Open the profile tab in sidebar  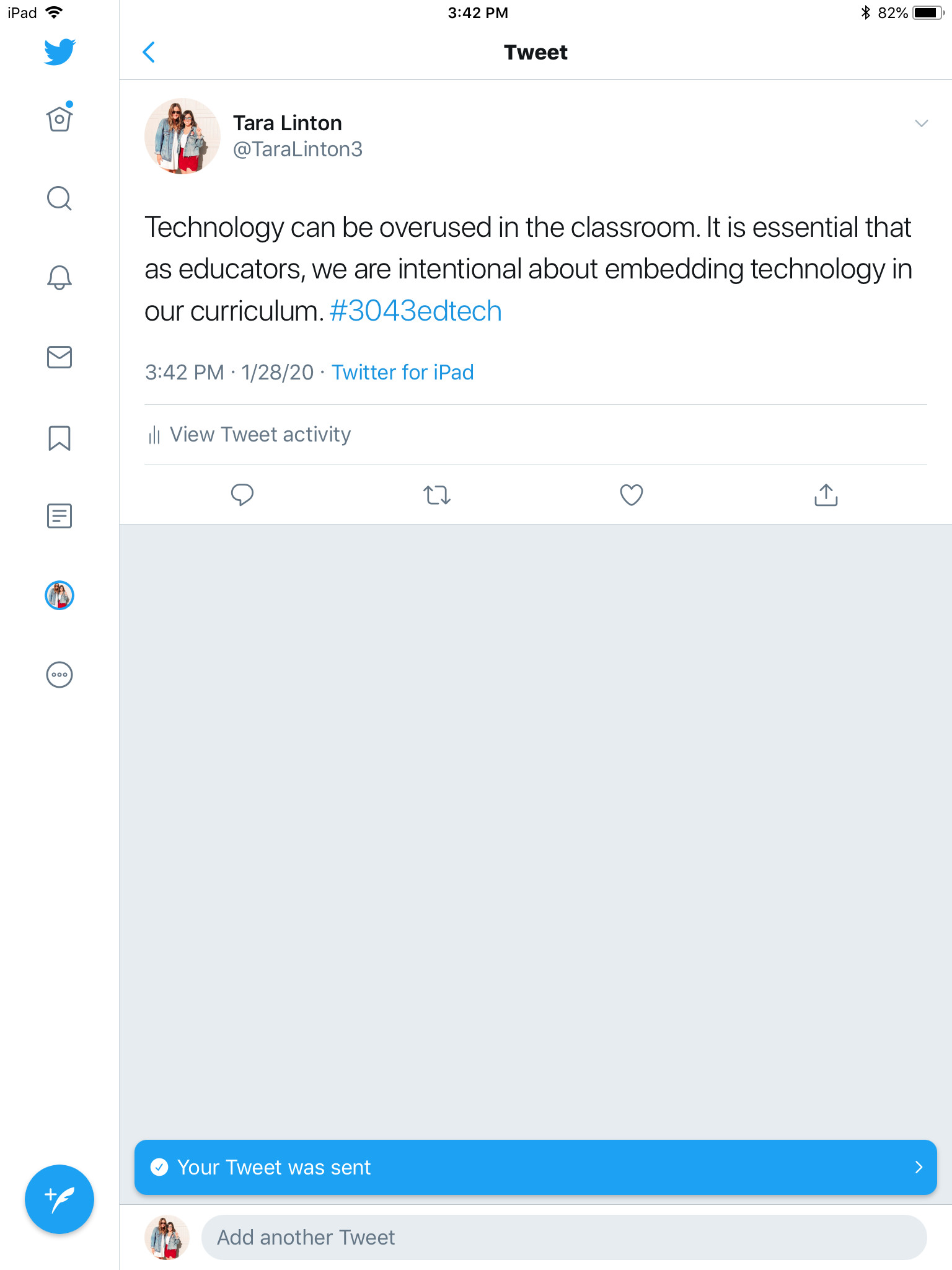(x=59, y=595)
